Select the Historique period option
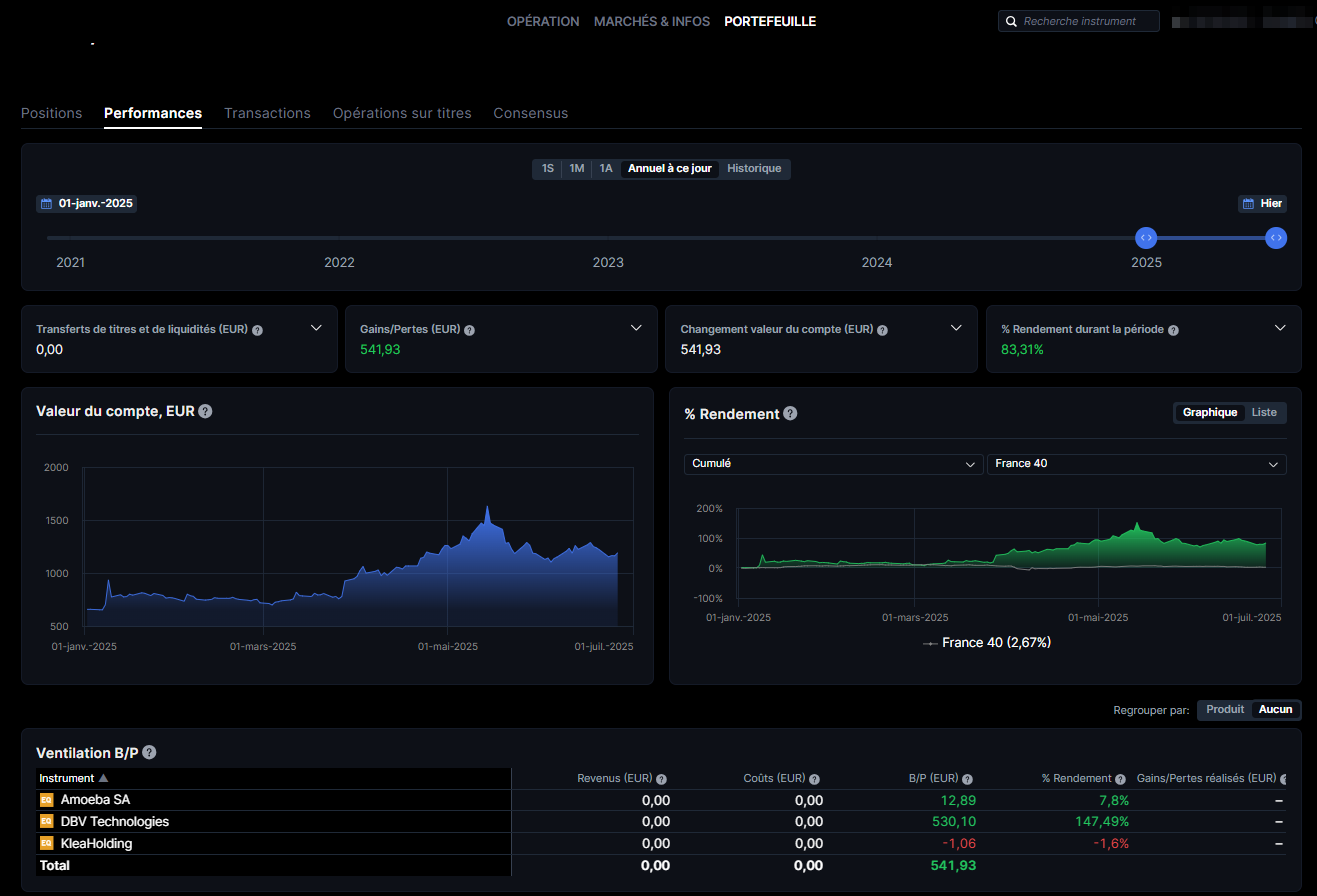This screenshot has height=896, width=1317. click(754, 169)
